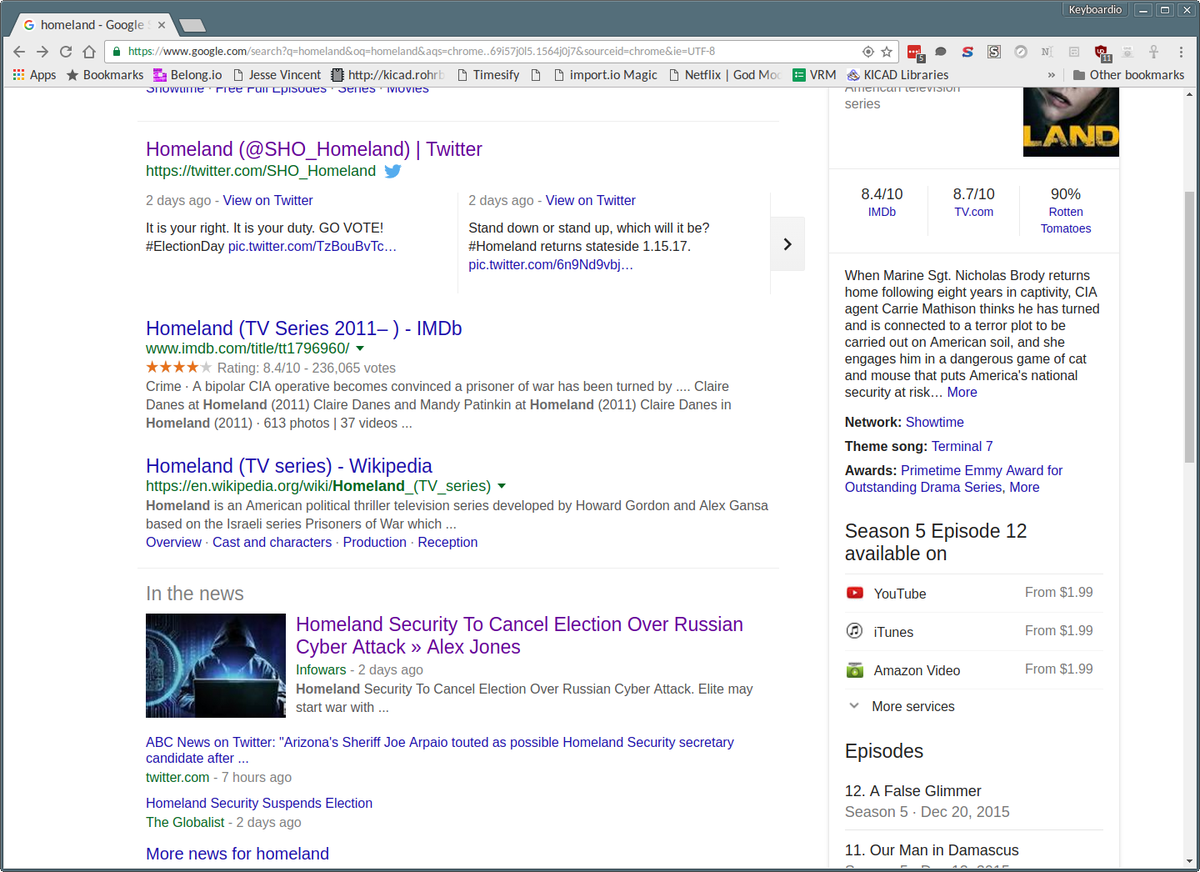
Task: Expand description with the More link
Action: pyautogui.click(x=962, y=392)
